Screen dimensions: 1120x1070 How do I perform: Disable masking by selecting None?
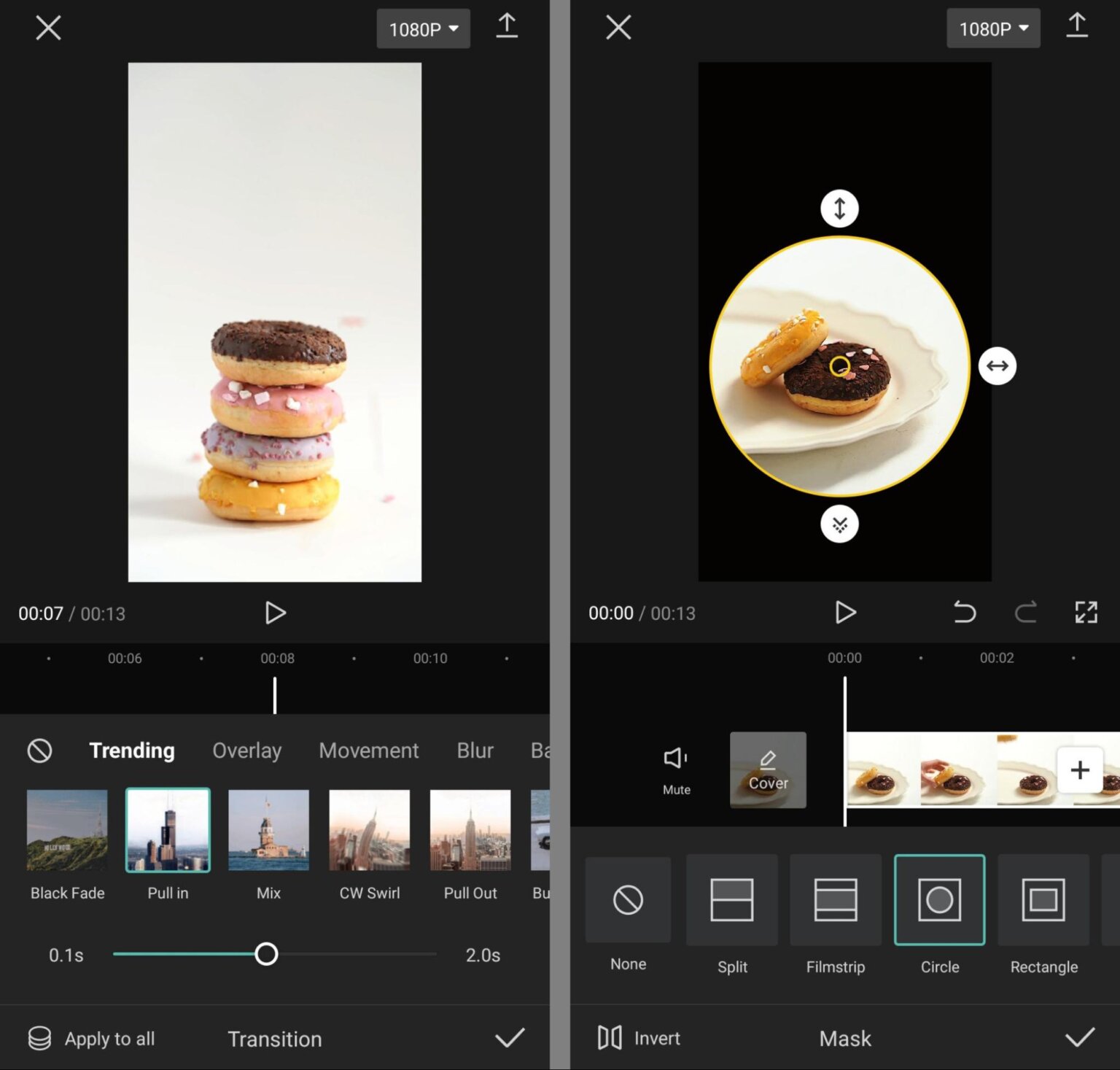click(x=627, y=899)
